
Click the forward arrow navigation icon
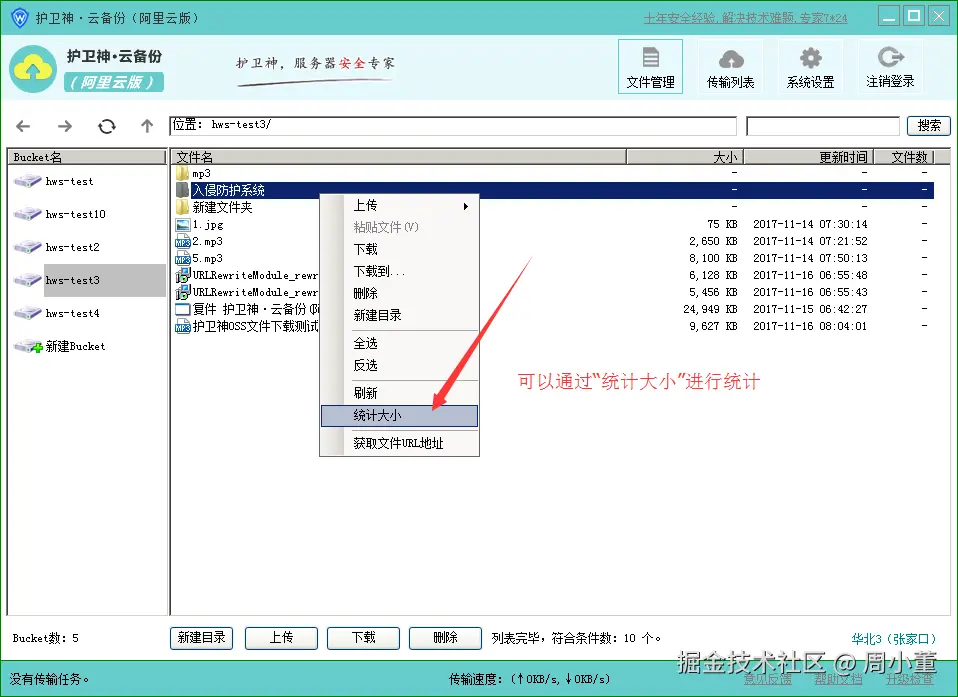pyautogui.click(x=65, y=126)
